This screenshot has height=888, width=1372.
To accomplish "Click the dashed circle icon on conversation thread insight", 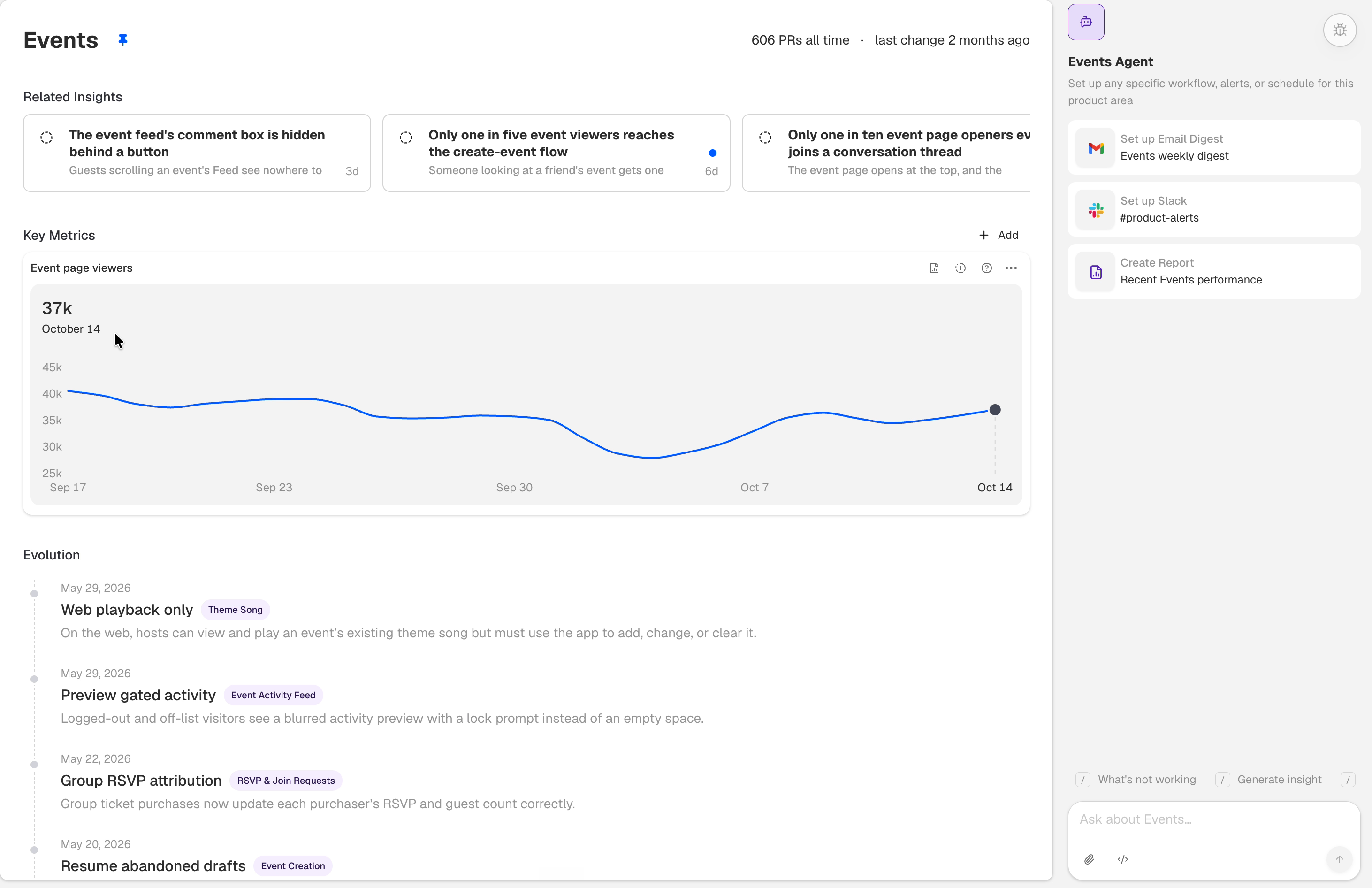I will pyautogui.click(x=765, y=137).
